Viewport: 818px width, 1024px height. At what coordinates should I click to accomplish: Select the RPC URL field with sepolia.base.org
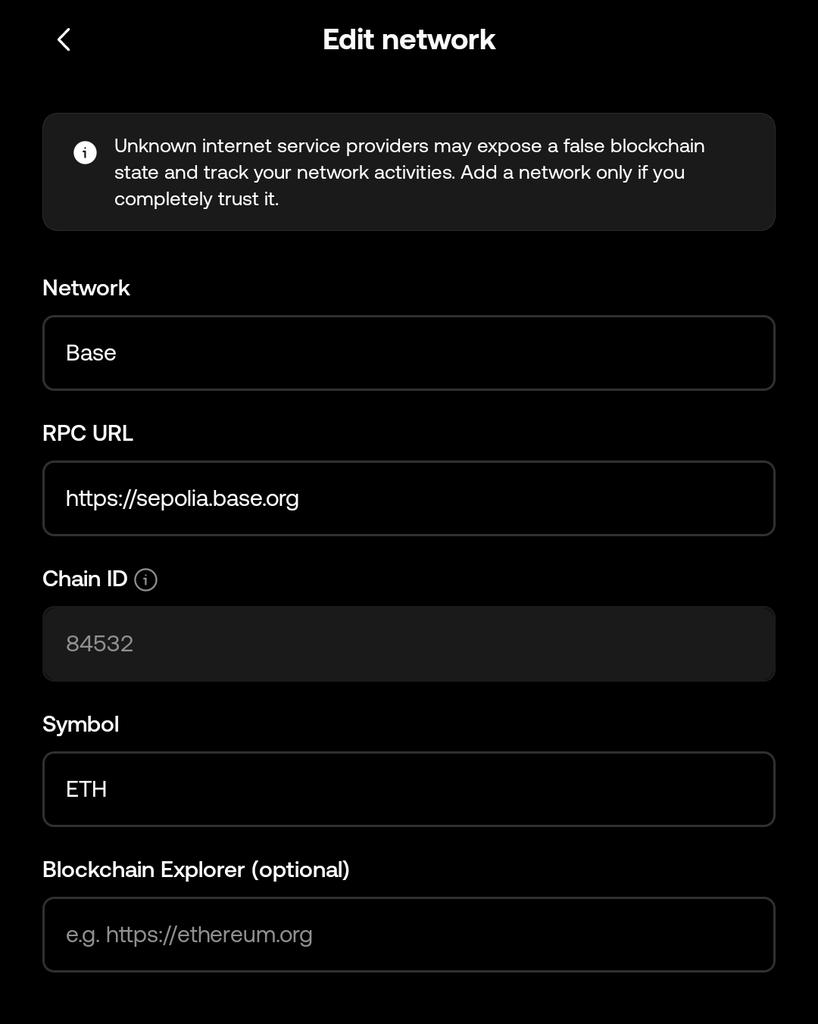click(408, 498)
